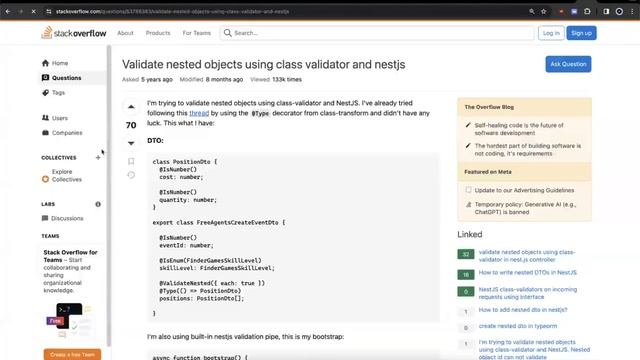The image size is (640, 360).
Task: Open the browser profile avatar icon
Action: point(619,11)
